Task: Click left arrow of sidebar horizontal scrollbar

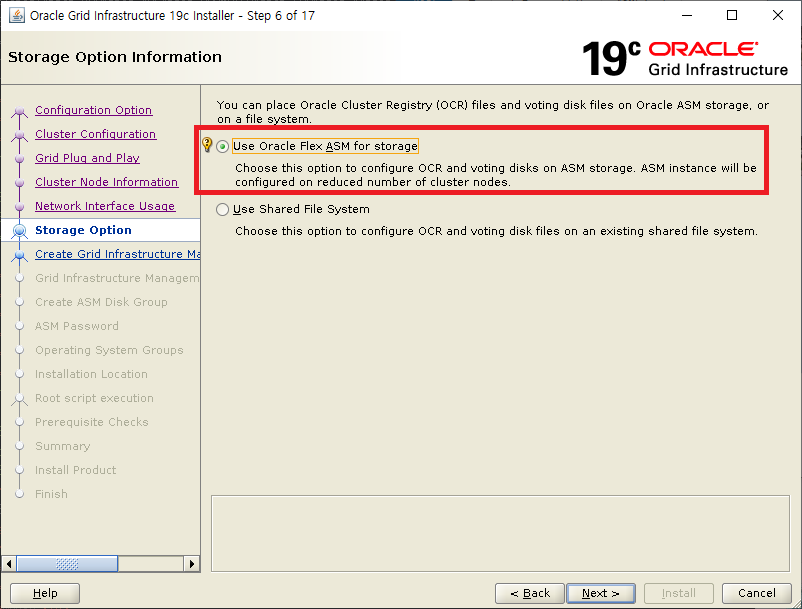Action: pyautogui.click(x=9, y=564)
